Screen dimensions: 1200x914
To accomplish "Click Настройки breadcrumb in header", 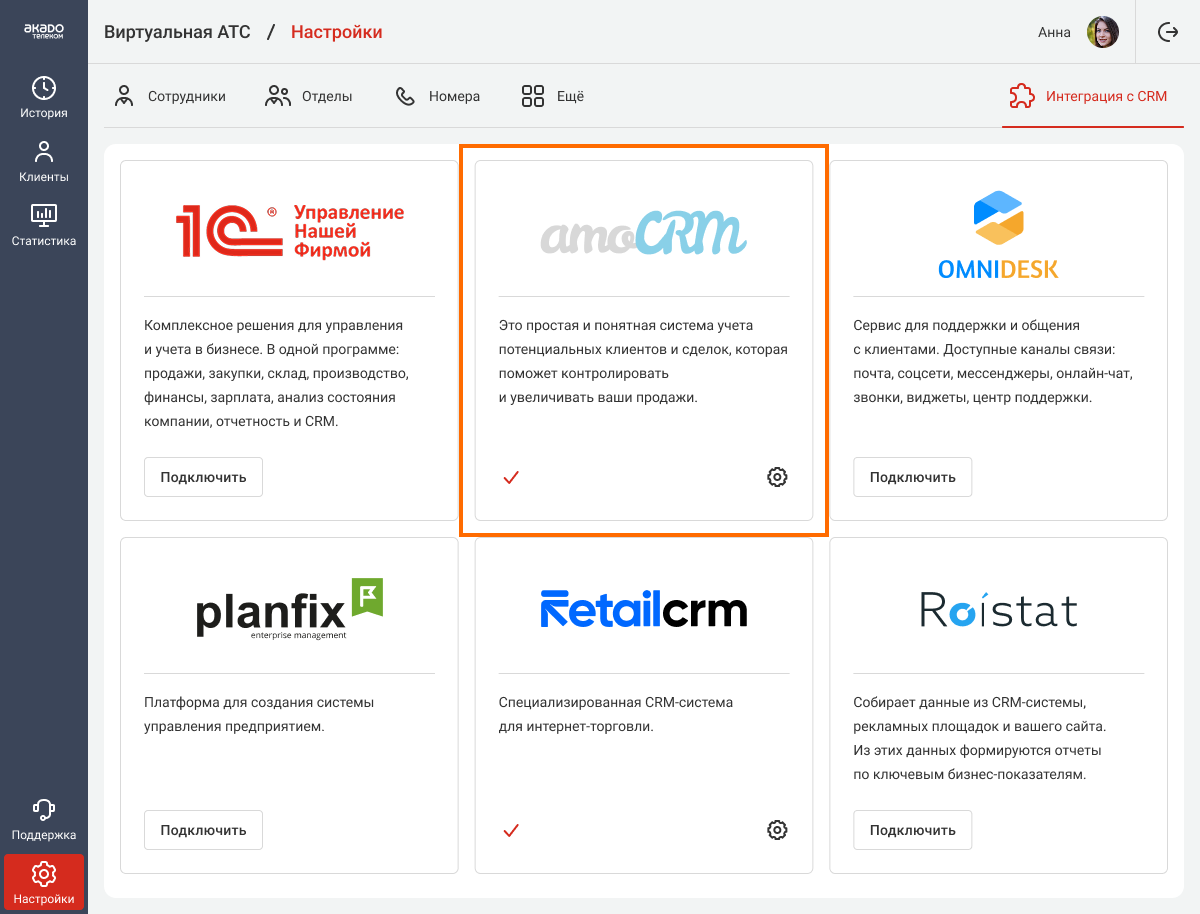I will [x=337, y=32].
